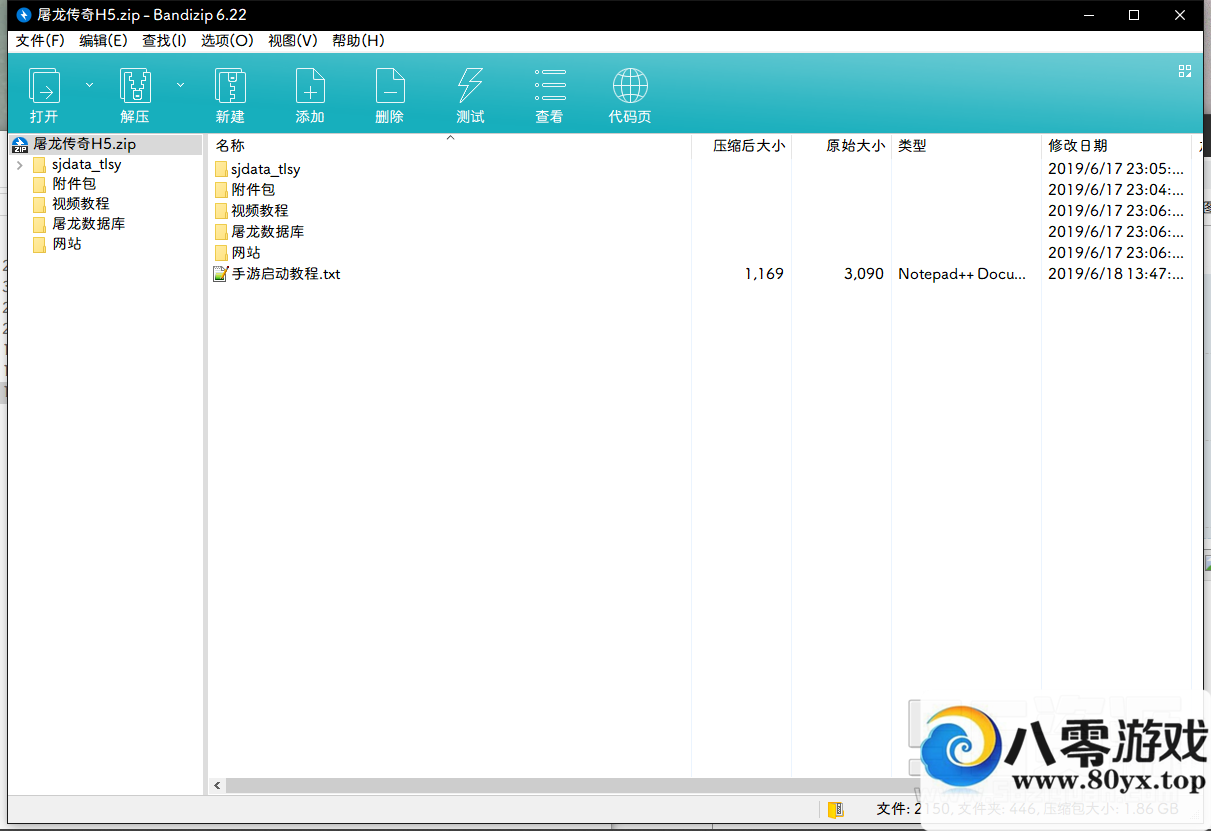The image size is (1211, 831).
Task: Toggle the layout grid icon at toolbar right
Action: (x=1185, y=71)
